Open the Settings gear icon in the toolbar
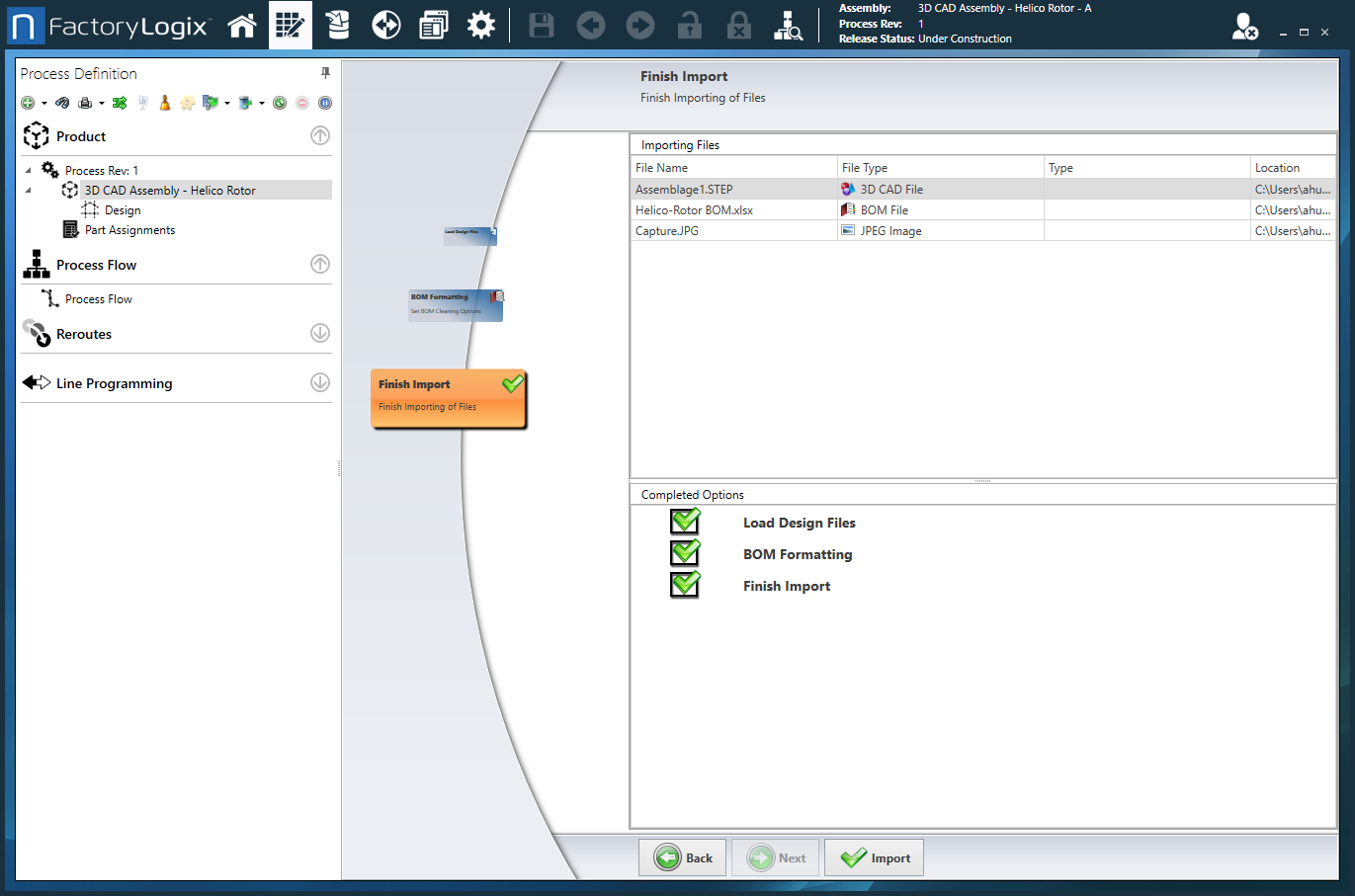 481,25
